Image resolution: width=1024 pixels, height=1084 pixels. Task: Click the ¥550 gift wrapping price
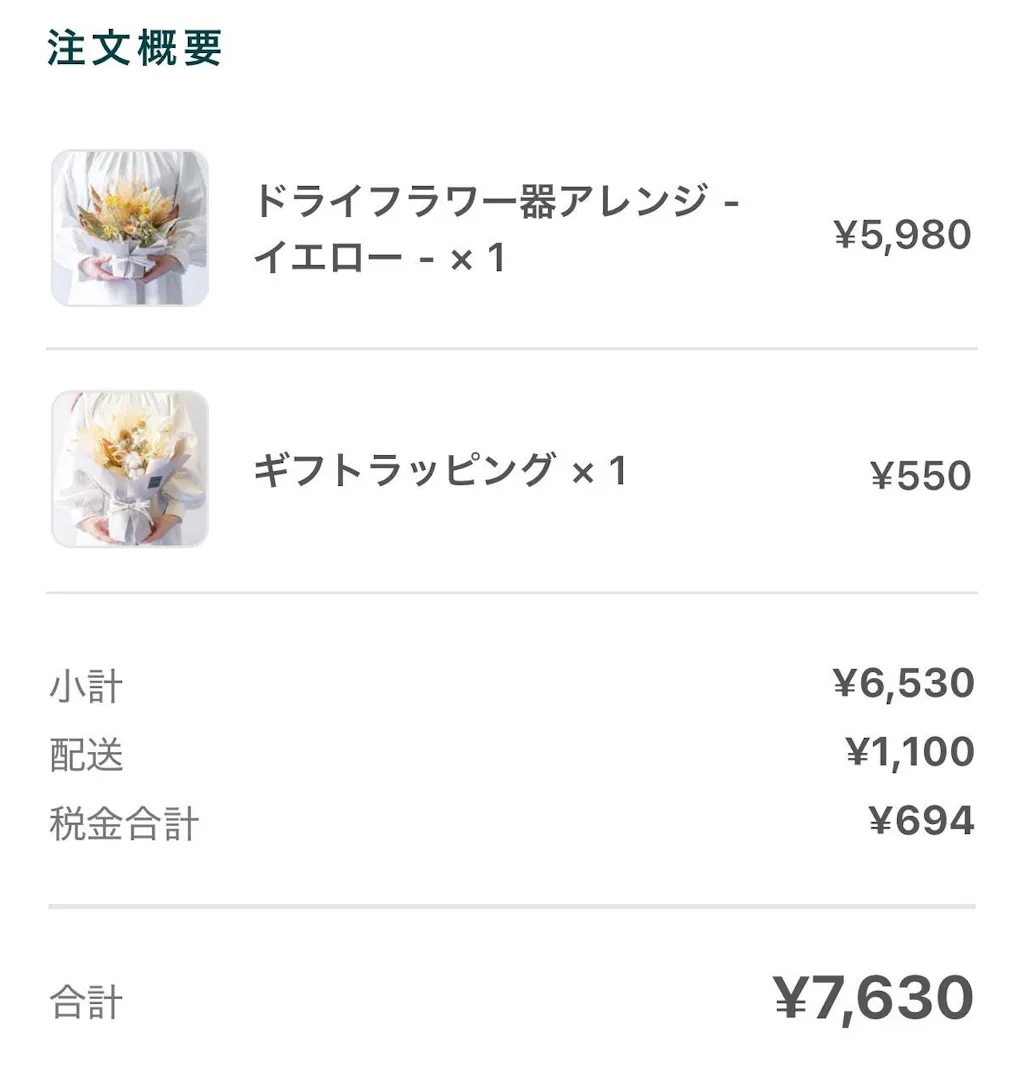coord(920,476)
